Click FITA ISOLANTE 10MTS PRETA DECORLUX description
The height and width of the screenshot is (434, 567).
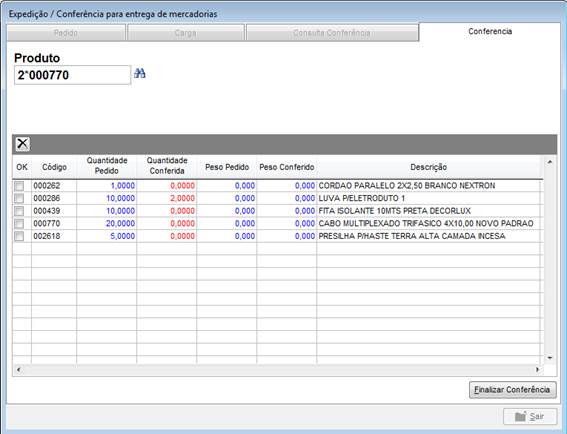395,211
